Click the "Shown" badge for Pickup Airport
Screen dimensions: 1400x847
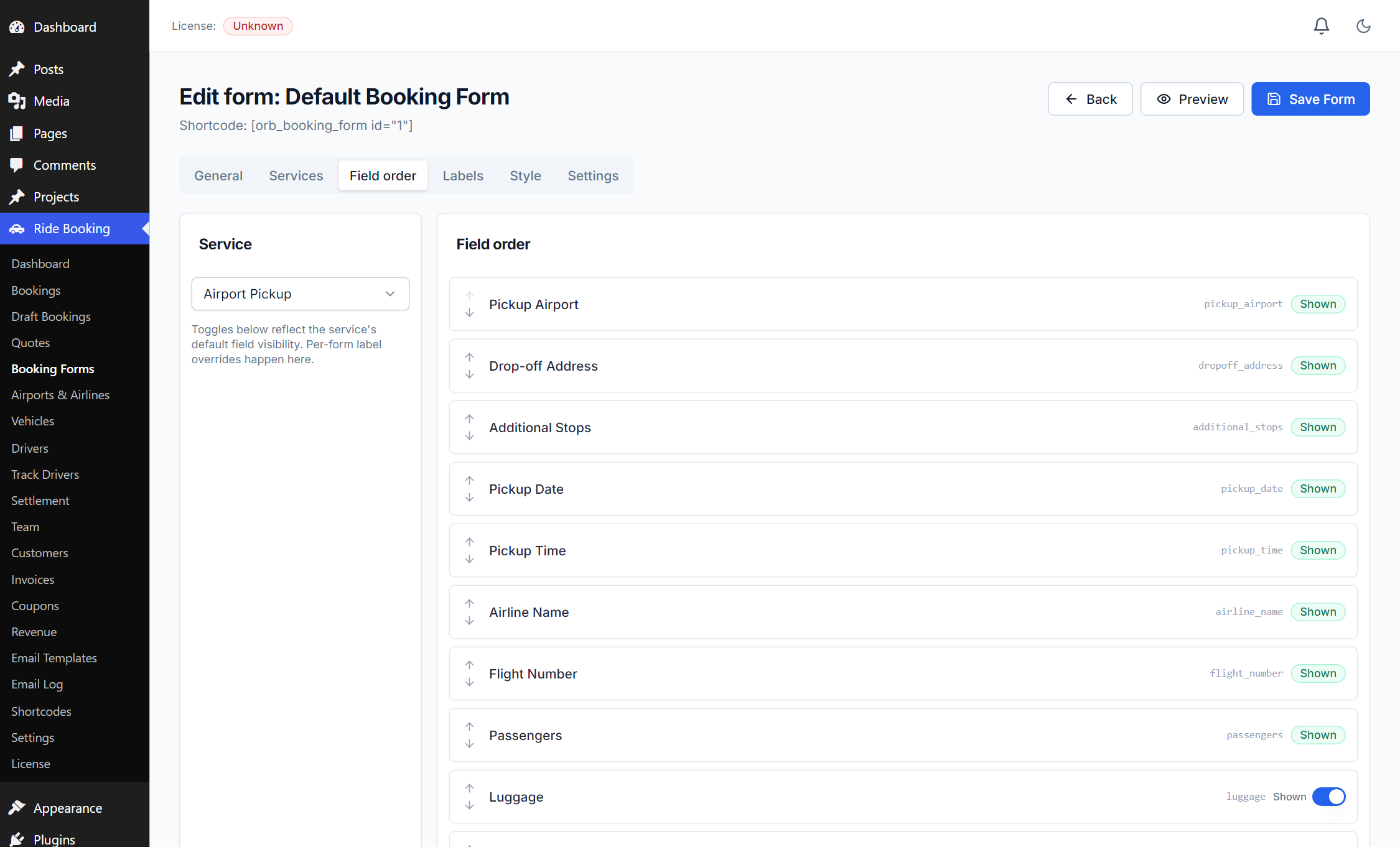click(1318, 304)
